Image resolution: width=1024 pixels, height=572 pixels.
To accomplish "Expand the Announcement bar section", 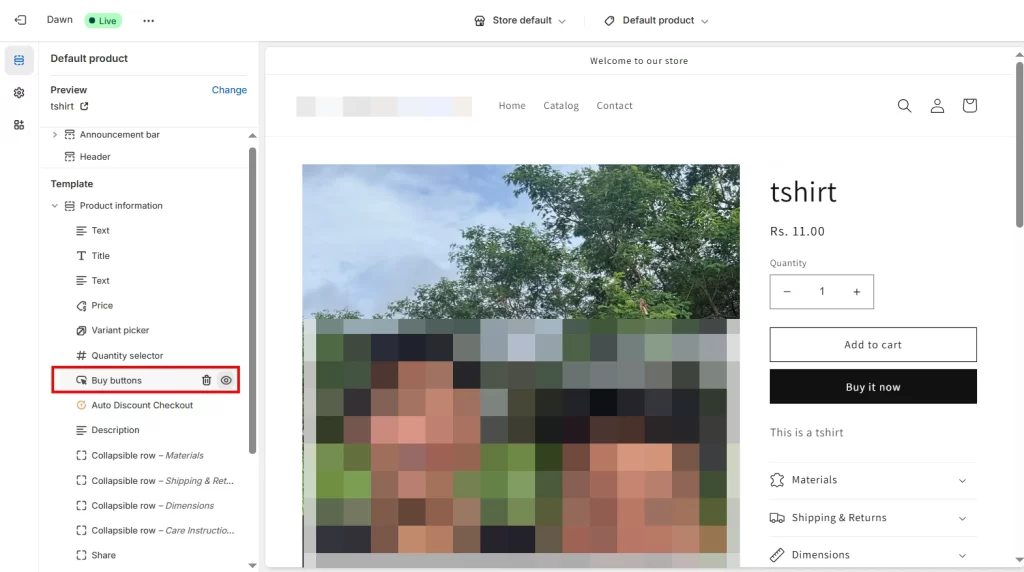I will pyautogui.click(x=55, y=135).
